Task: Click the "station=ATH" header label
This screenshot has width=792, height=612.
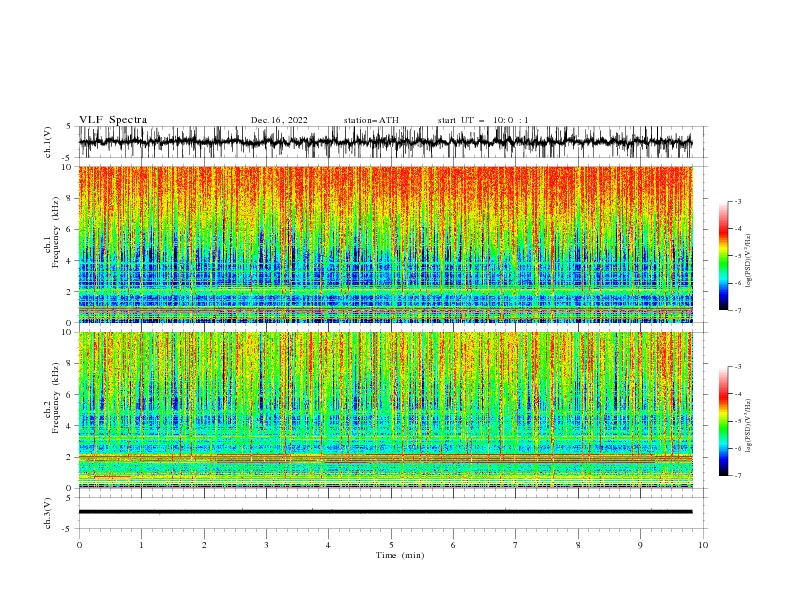Action: pos(371,120)
